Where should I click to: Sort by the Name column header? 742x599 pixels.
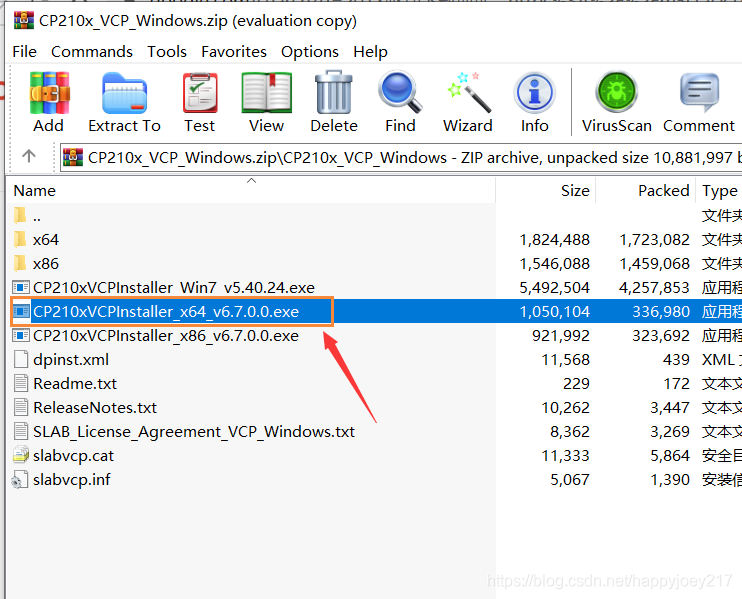(x=251, y=190)
